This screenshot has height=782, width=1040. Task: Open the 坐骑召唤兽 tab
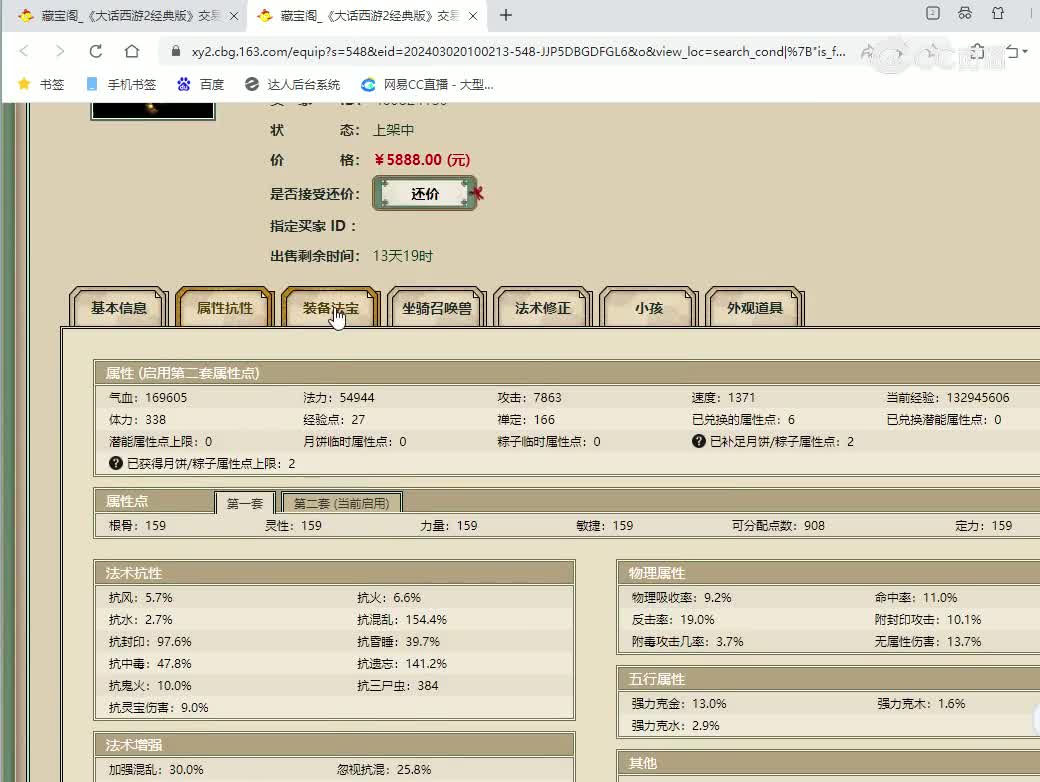[437, 308]
